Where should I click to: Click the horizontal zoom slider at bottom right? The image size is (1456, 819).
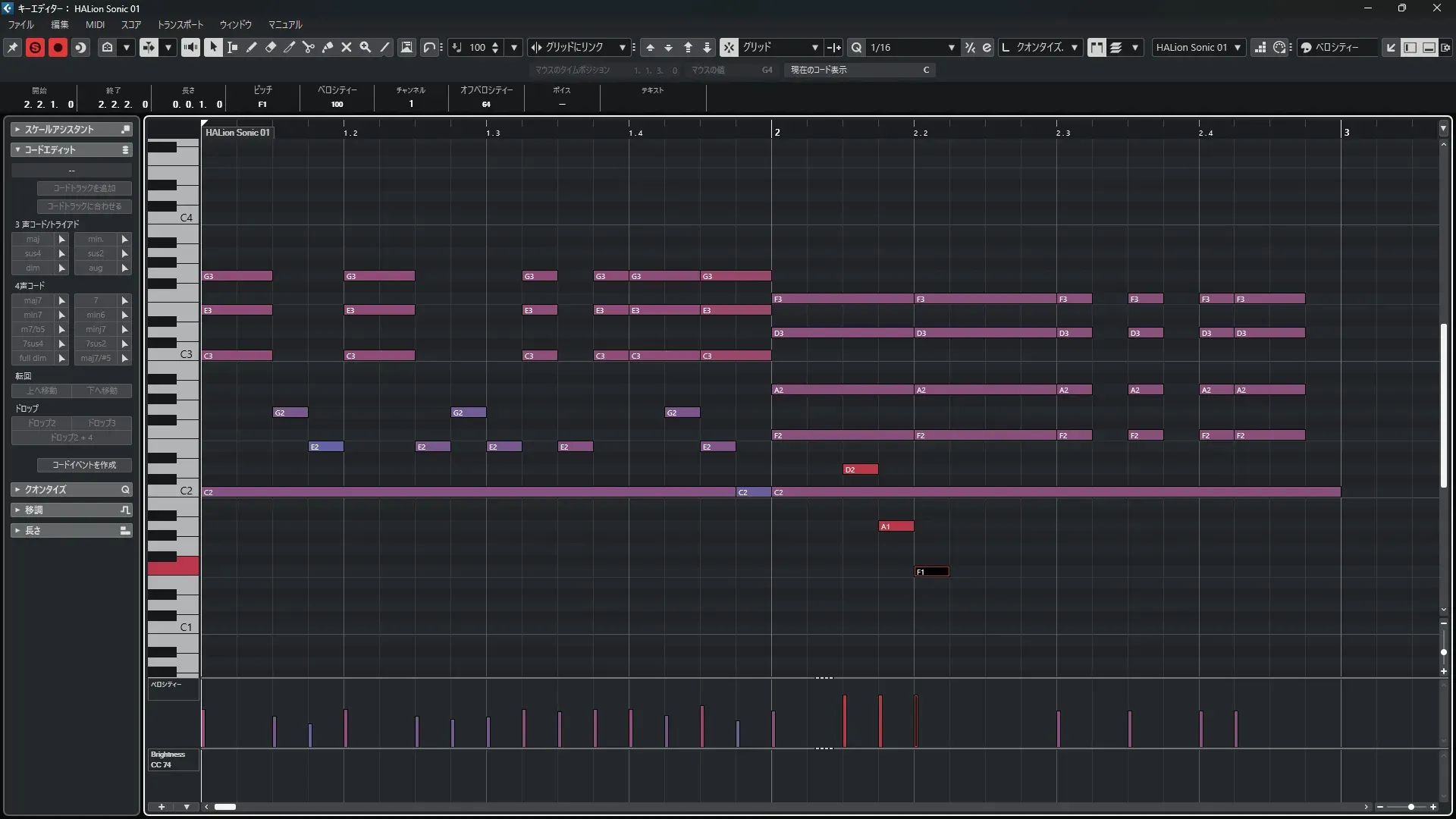pos(1410,807)
